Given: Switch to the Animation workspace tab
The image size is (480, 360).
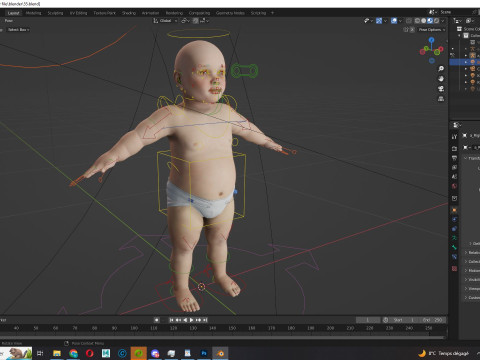Looking at the screenshot, I should 150,13.
